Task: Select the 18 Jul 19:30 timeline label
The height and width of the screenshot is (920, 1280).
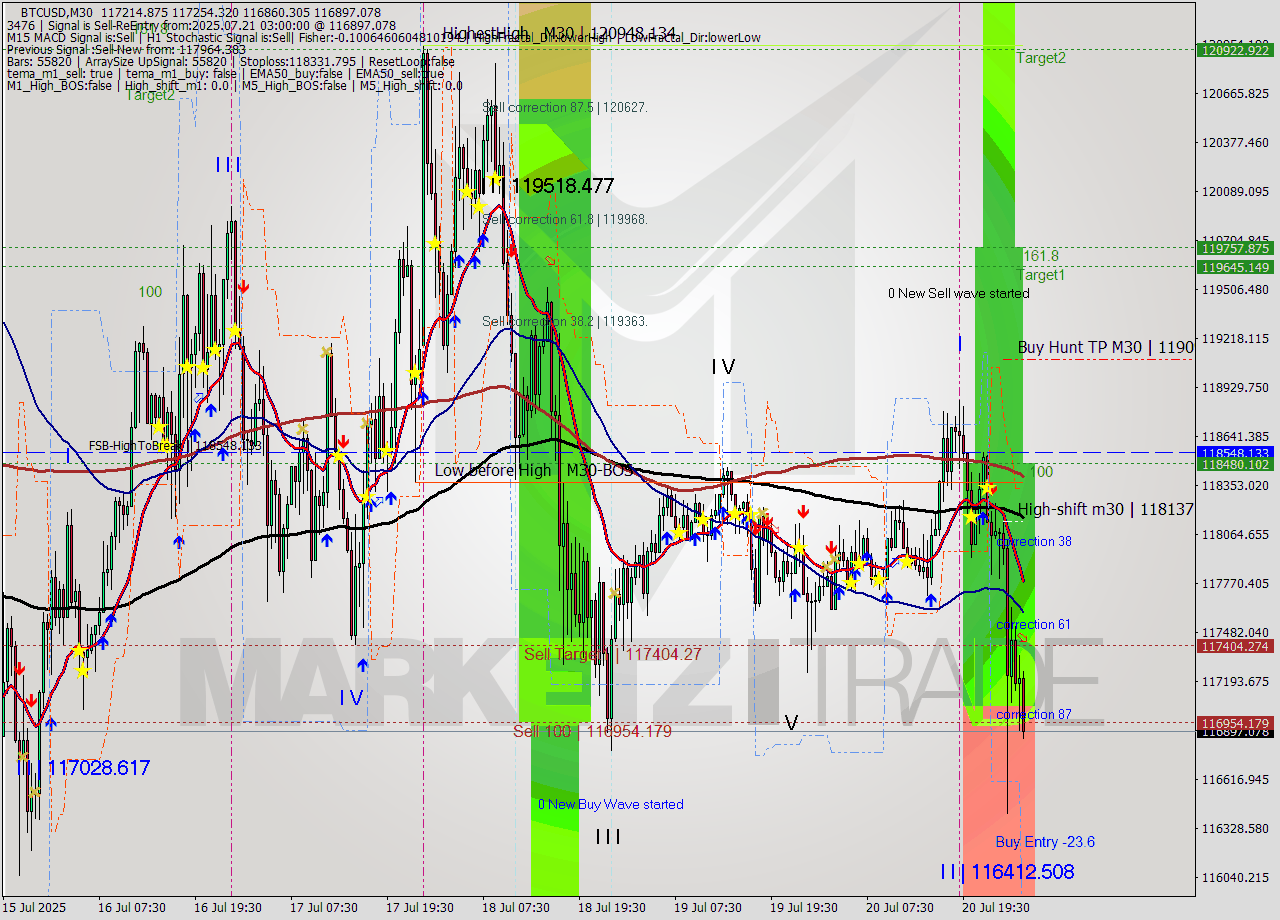Action: click(x=614, y=908)
